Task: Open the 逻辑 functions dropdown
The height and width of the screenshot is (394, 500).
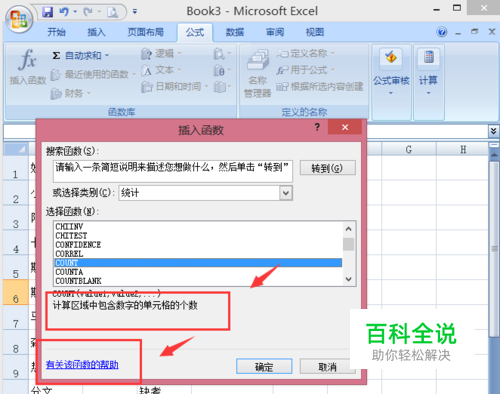Action: (x=161, y=53)
